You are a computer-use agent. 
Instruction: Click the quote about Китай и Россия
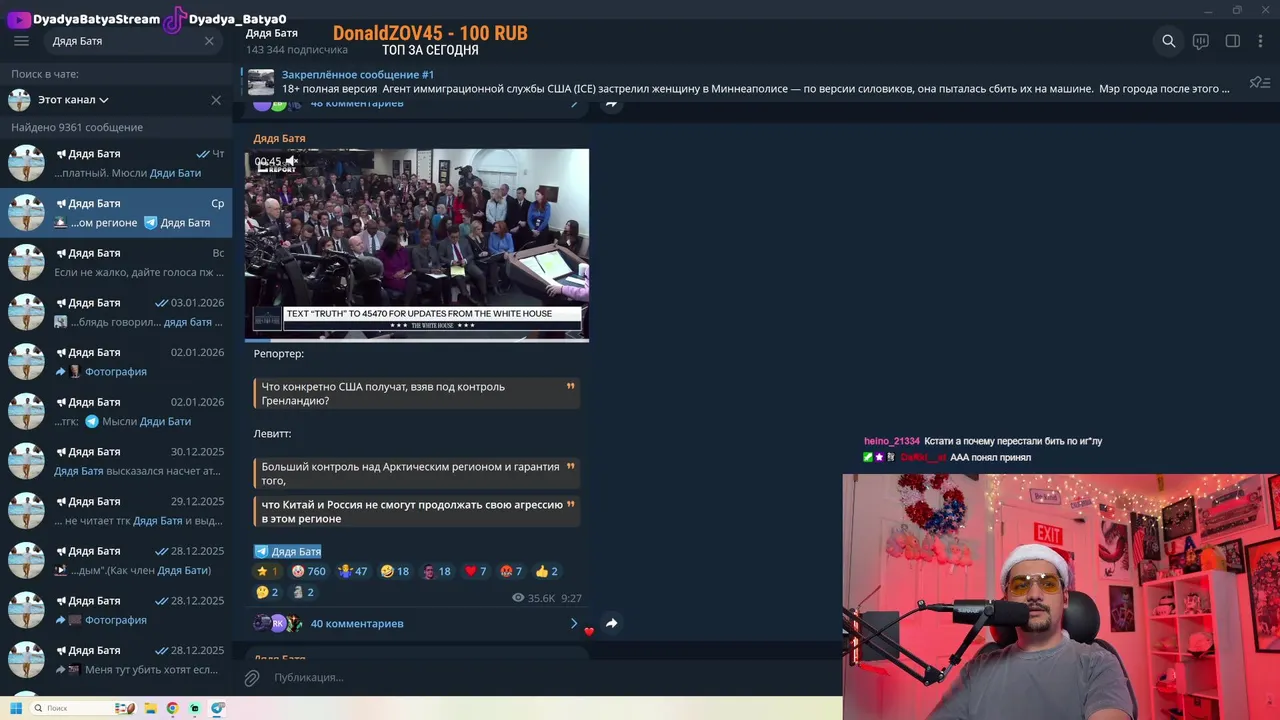[416, 511]
